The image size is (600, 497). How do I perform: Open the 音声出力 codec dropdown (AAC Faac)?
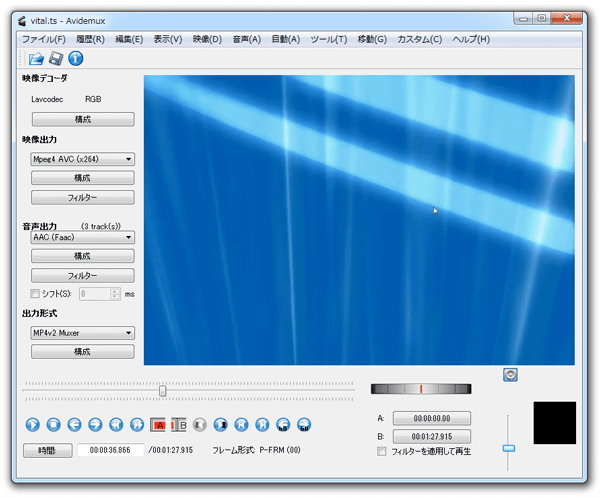(x=82, y=237)
